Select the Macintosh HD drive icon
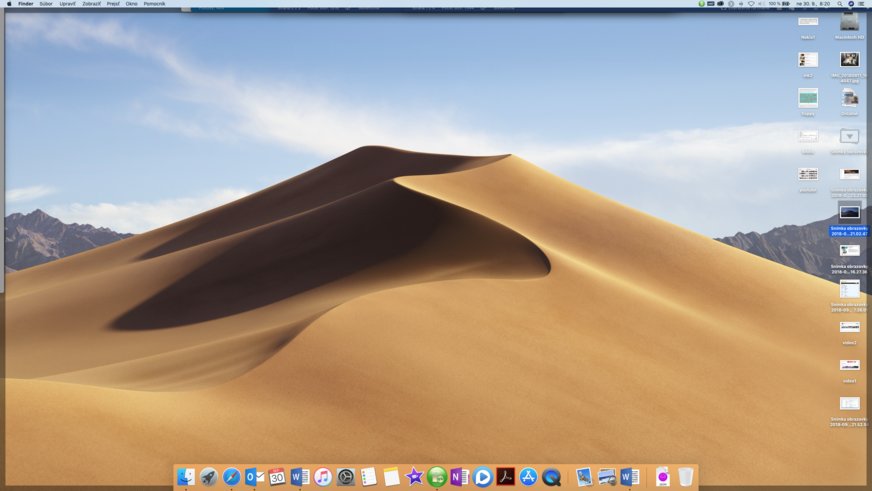 click(x=850, y=22)
